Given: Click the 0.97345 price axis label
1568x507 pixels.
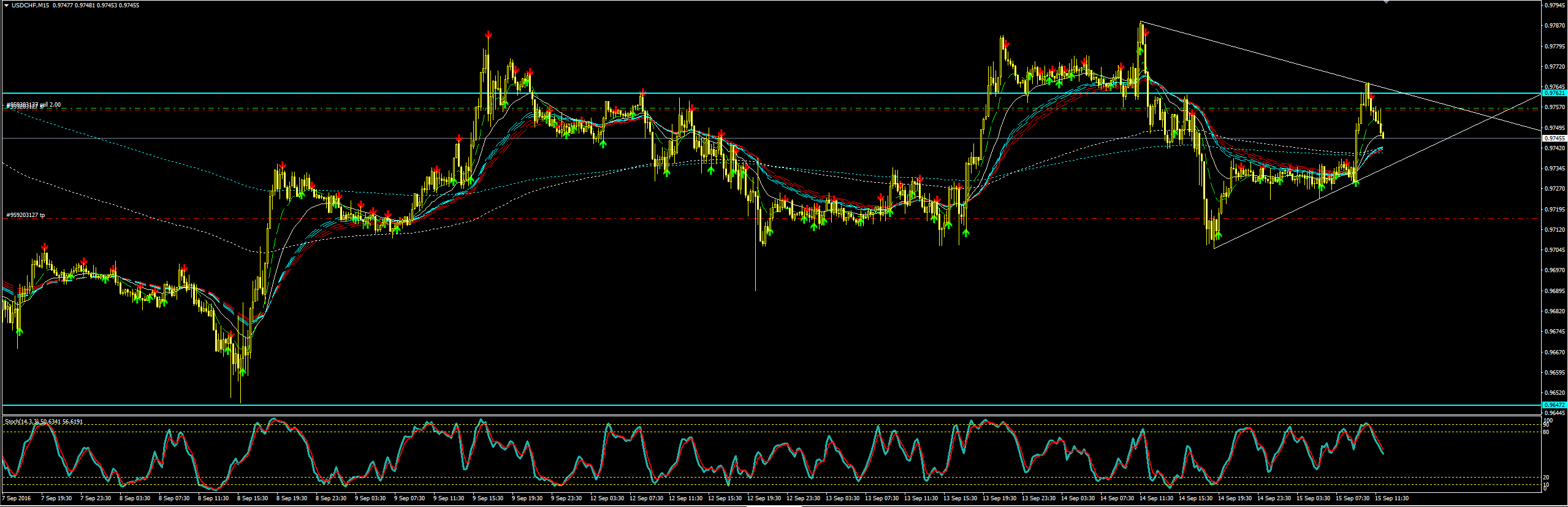Looking at the screenshot, I should (x=1555, y=169).
